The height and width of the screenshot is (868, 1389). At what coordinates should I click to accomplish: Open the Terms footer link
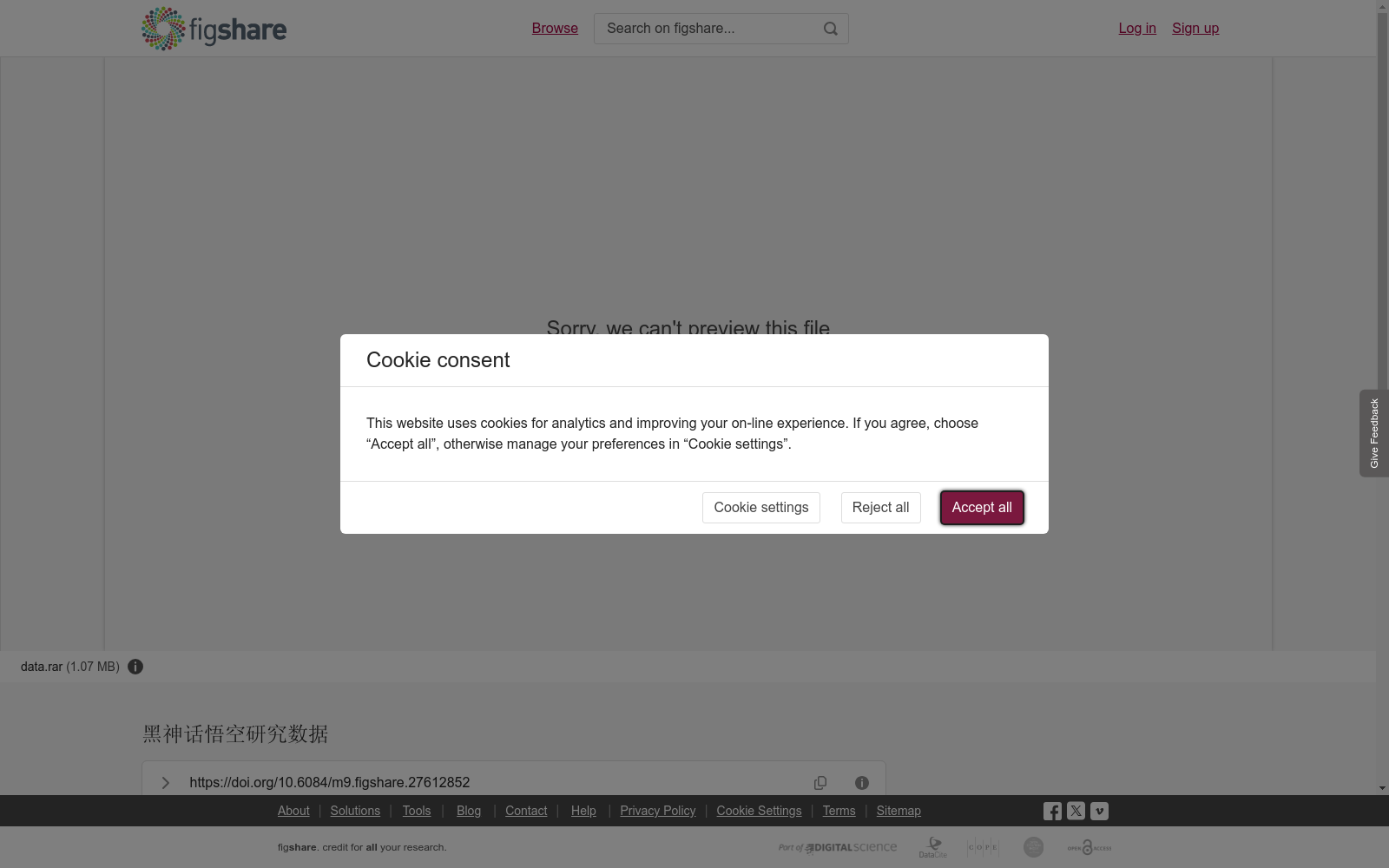[839, 811]
